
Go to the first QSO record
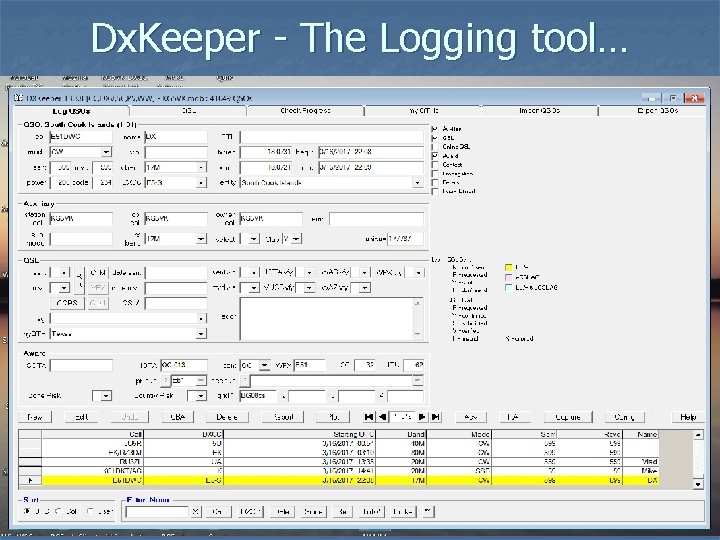coord(368,417)
